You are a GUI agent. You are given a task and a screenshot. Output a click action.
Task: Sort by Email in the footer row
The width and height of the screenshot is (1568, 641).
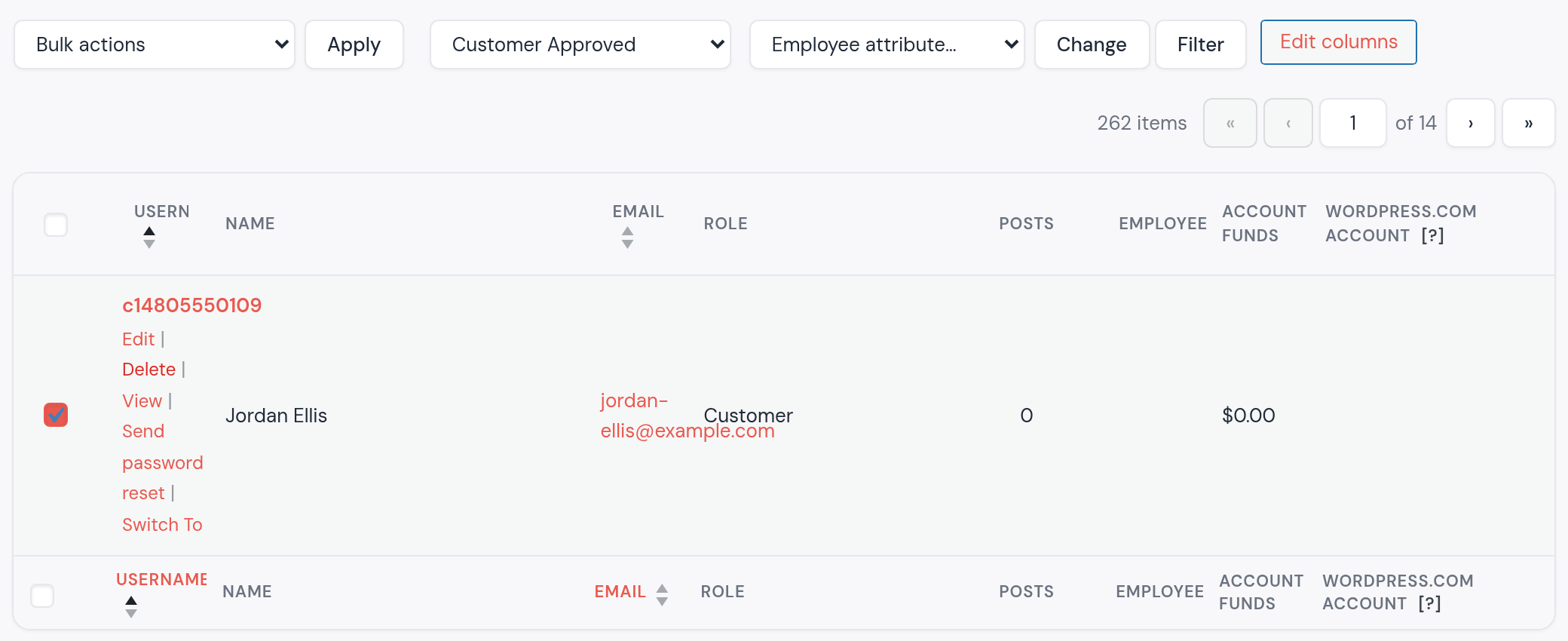pyautogui.click(x=631, y=592)
